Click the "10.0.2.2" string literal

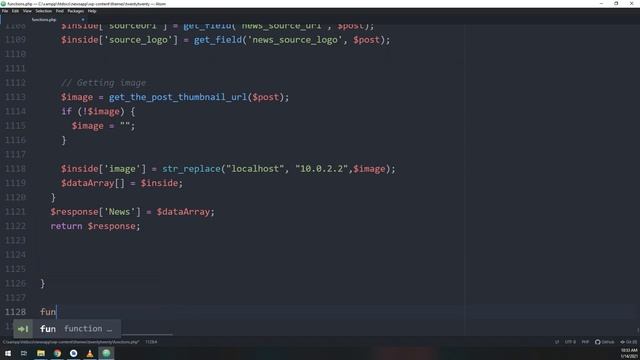(x=321, y=169)
